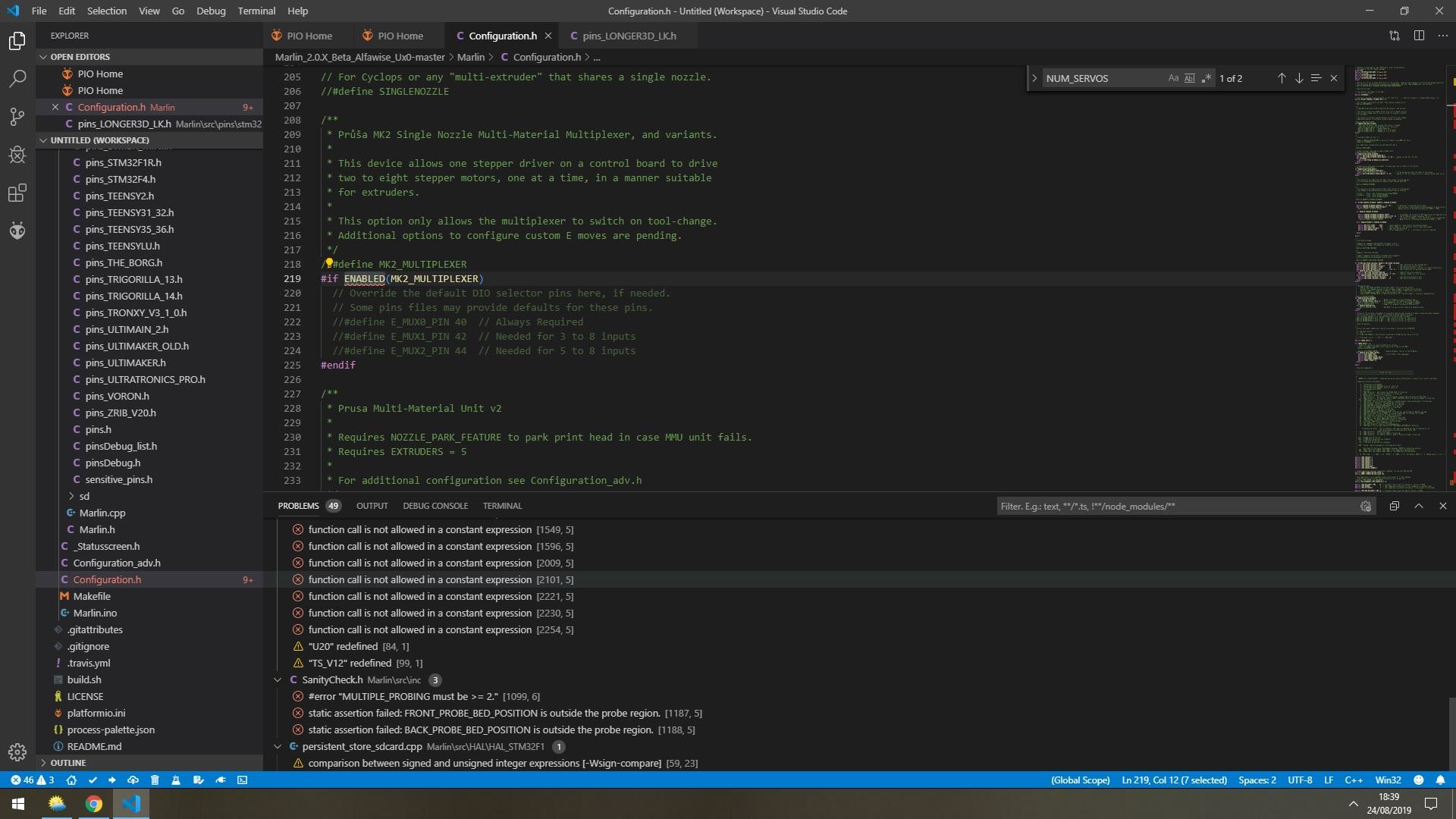Open the Manage gear menu
The height and width of the screenshot is (819, 1456).
point(17,752)
